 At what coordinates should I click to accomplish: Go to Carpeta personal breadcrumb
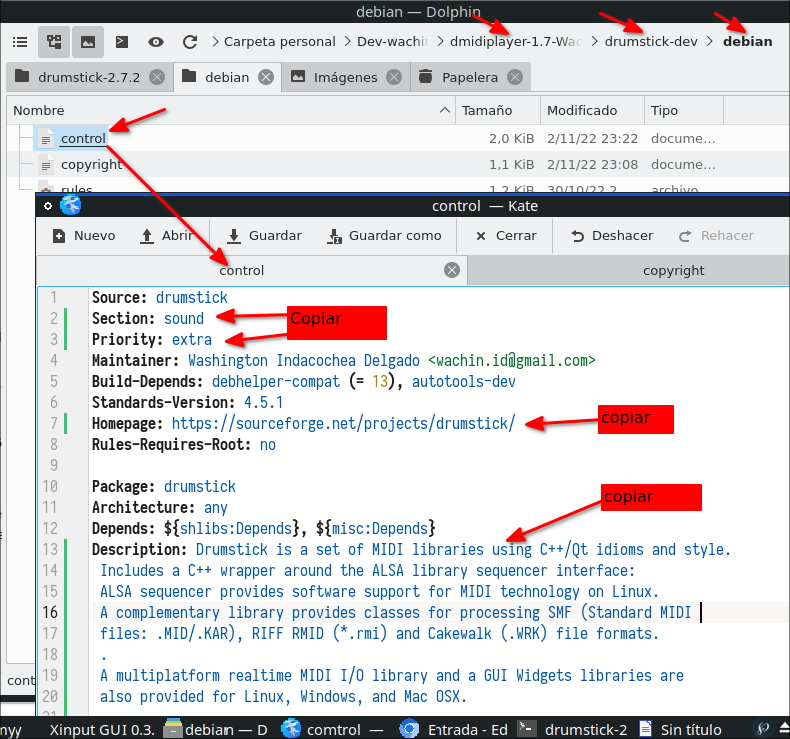pyautogui.click(x=280, y=41)
